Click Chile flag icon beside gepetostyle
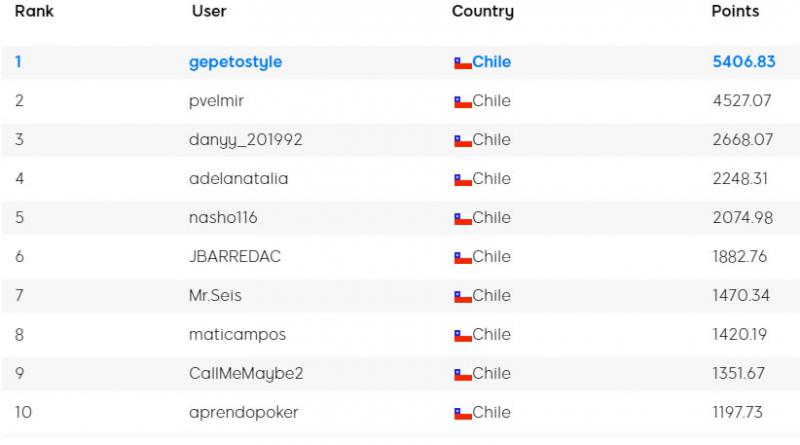The image size is (800, 445). (x=462, y=63)
